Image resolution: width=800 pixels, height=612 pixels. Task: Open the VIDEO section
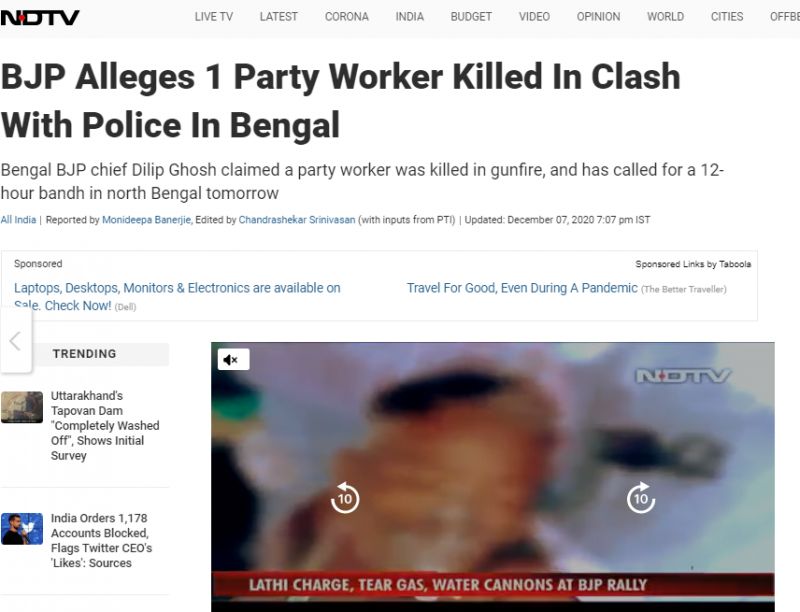[534, 17]
